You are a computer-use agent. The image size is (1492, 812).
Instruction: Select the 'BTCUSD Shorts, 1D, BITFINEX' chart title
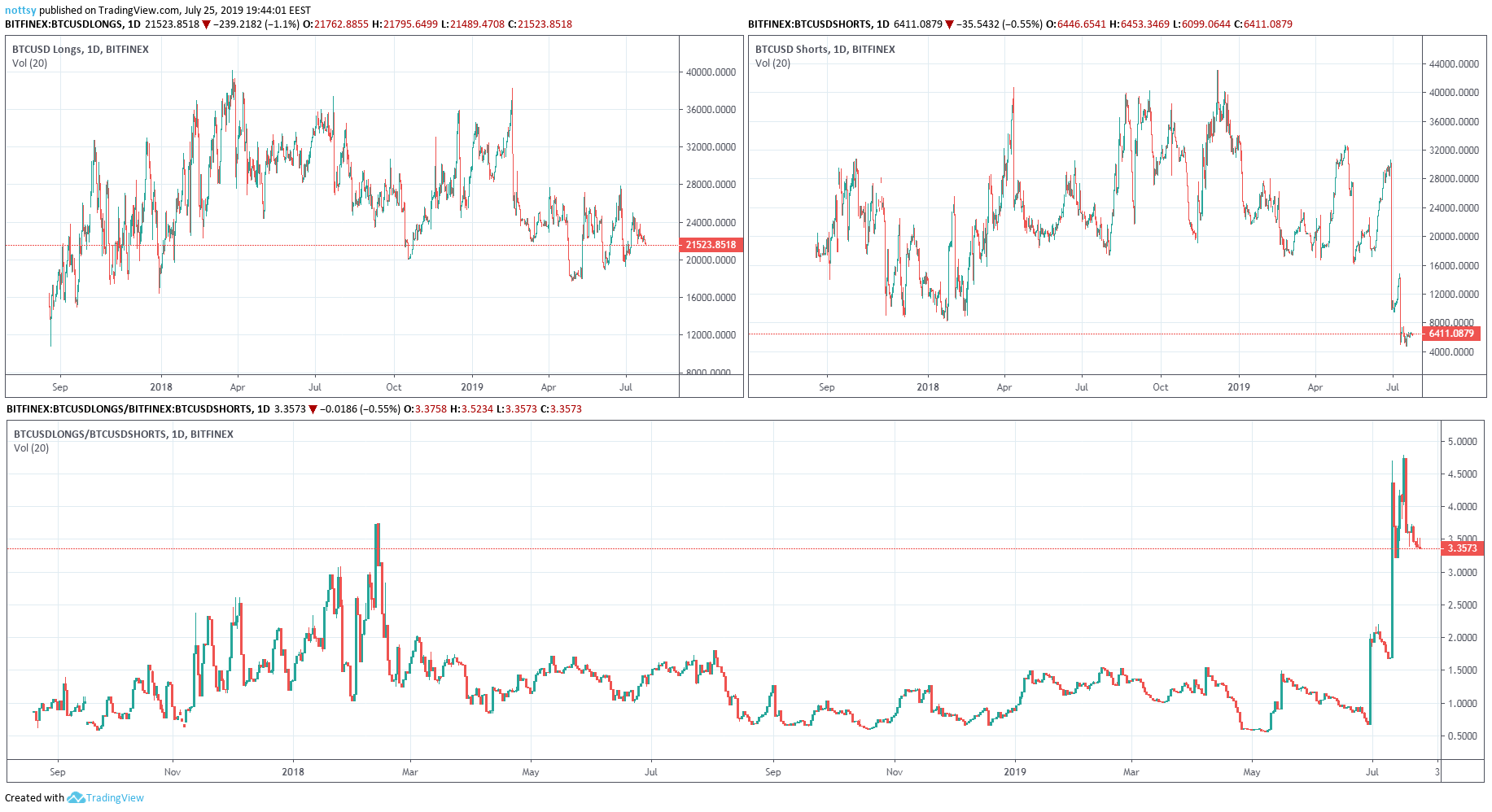coord(825,50)
